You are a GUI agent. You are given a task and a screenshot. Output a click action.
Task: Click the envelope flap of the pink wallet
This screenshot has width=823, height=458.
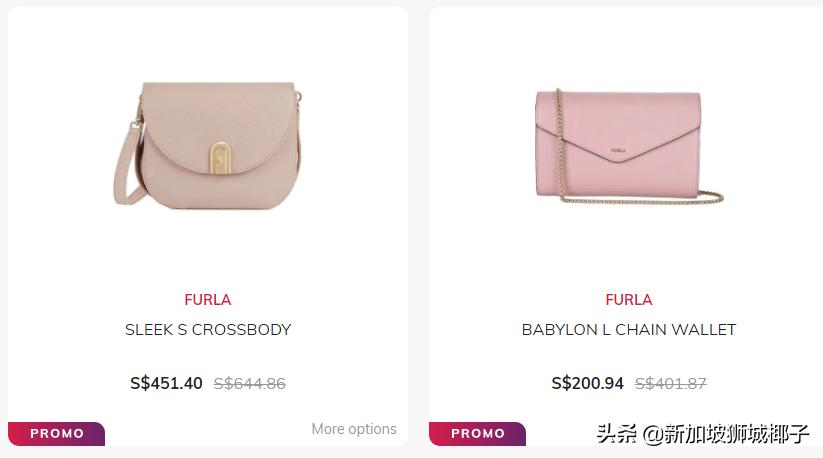[x=618, y=125]
